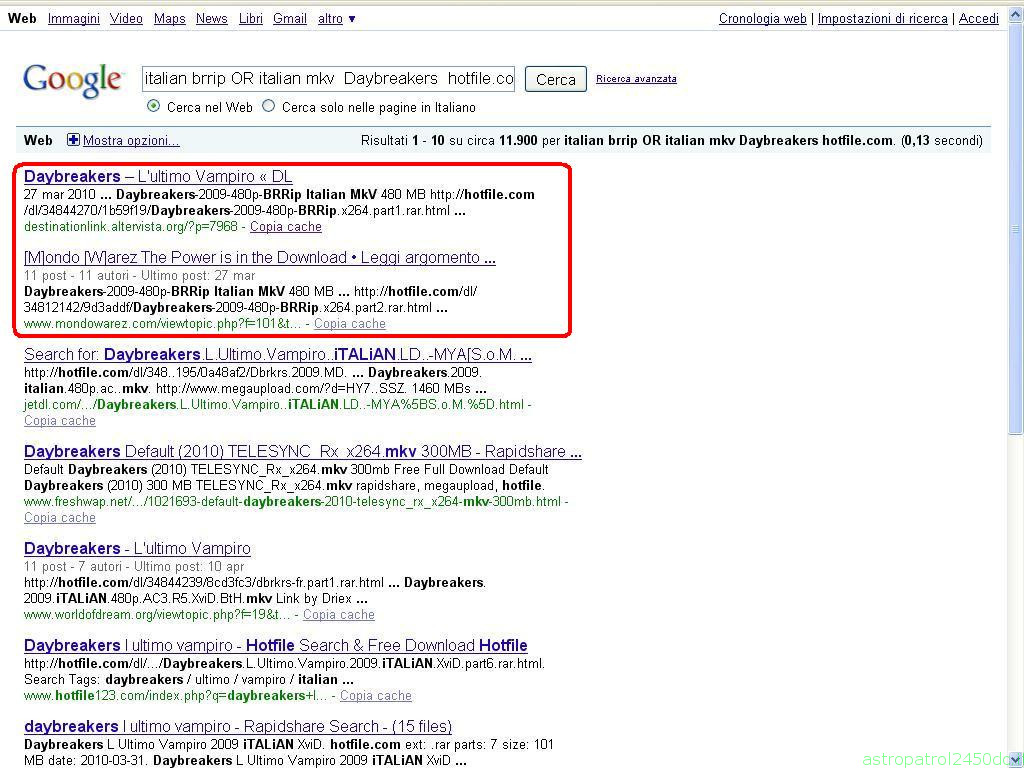Open cached copy of jetdl.com result

pos(60,421)
